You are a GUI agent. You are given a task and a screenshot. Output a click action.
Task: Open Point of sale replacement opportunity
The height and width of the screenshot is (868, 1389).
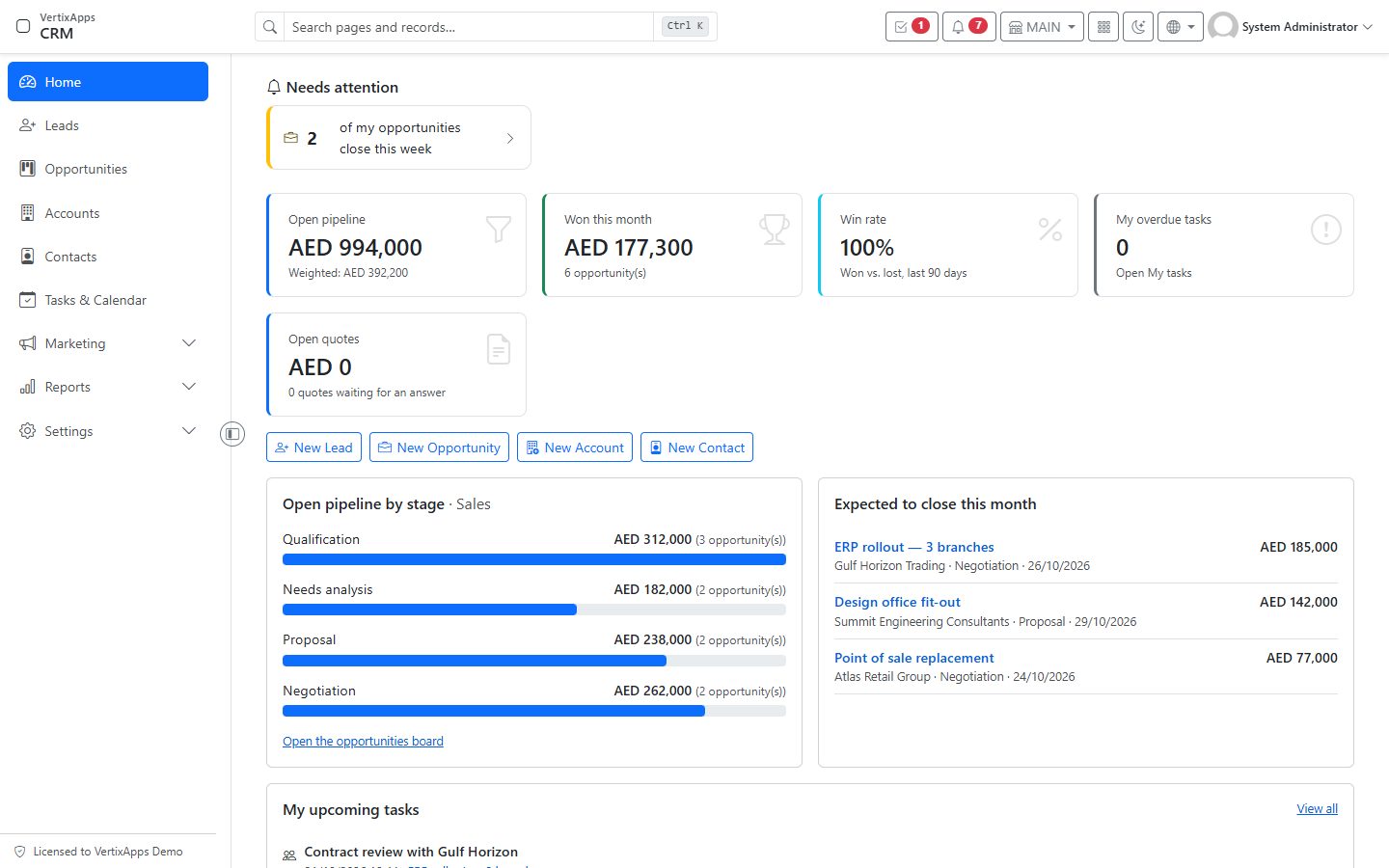click(x=913, y=658)
